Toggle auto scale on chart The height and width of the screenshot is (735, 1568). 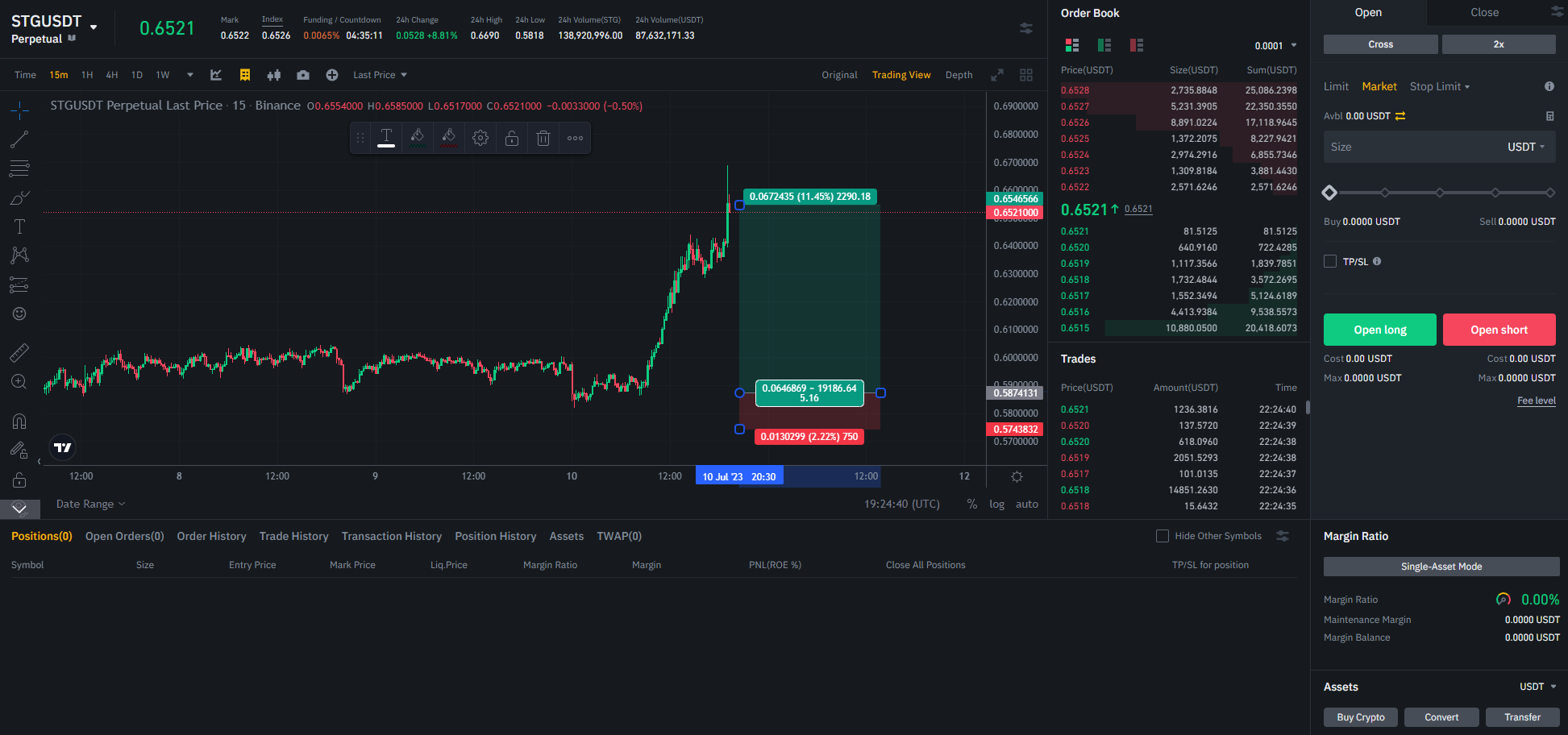click(1027, 504)
